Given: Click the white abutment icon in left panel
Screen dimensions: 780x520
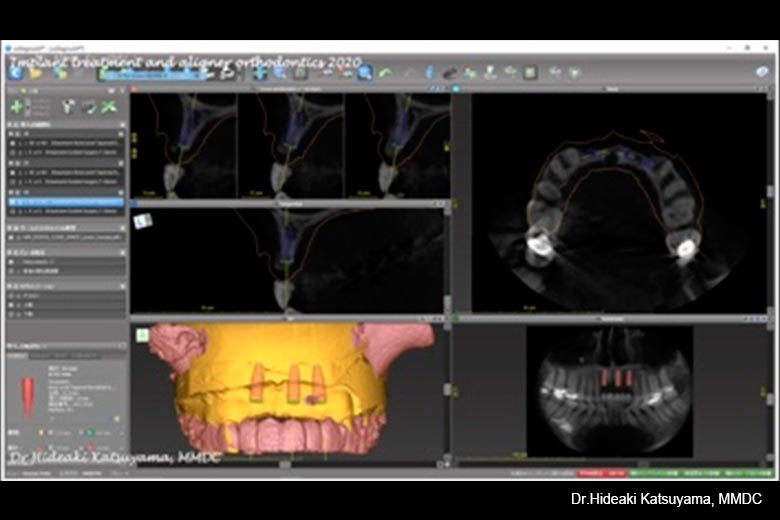Looking at the screenshot, I should click(x=68, y=106).
